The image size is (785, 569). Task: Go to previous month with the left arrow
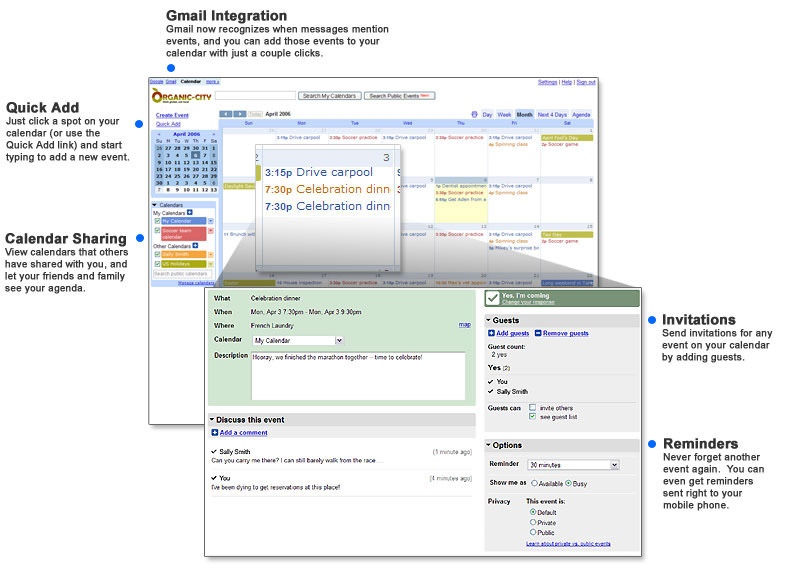pos(225,114)
